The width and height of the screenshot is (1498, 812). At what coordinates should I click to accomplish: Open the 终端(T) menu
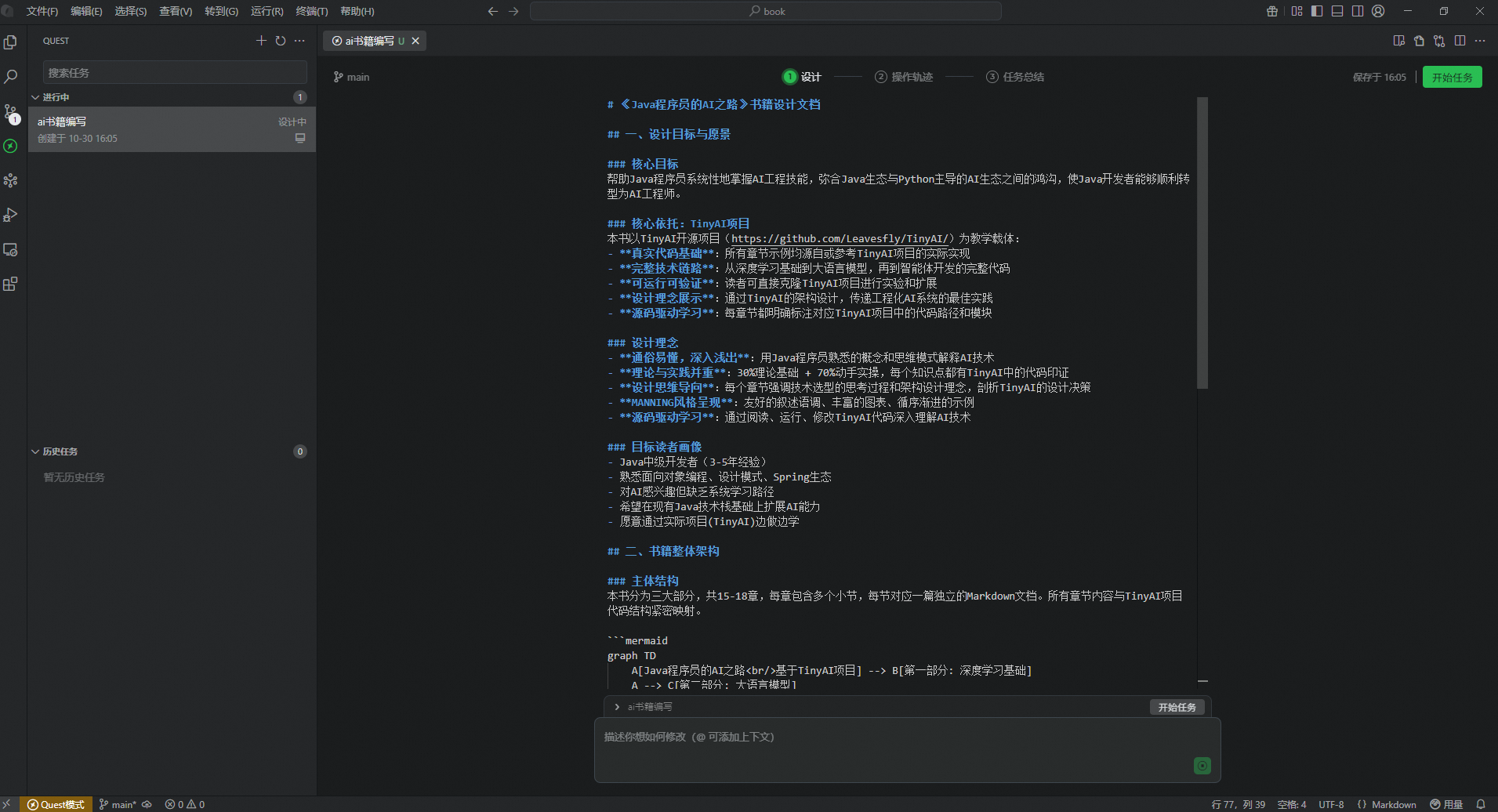tap(312, 11)
